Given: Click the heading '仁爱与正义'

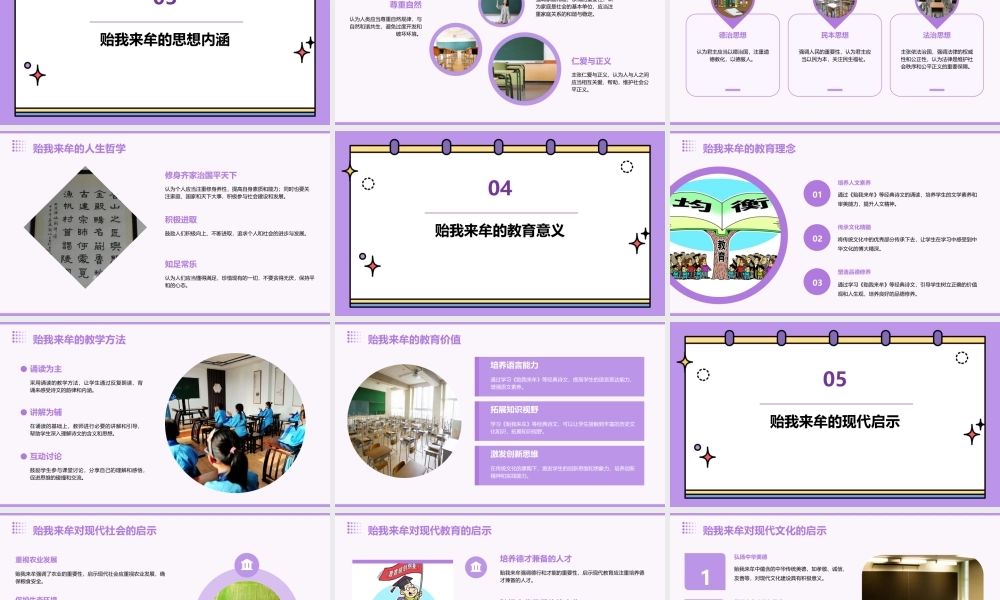Looking at the screenshot, I should (591, 61).
